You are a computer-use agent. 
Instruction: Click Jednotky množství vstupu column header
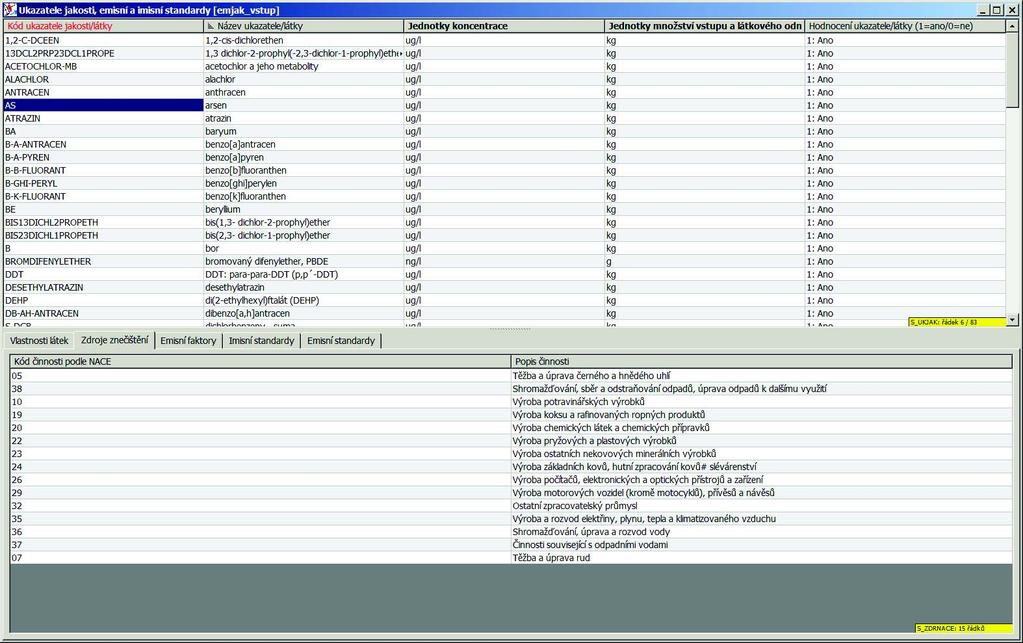[x=705, y=26]
